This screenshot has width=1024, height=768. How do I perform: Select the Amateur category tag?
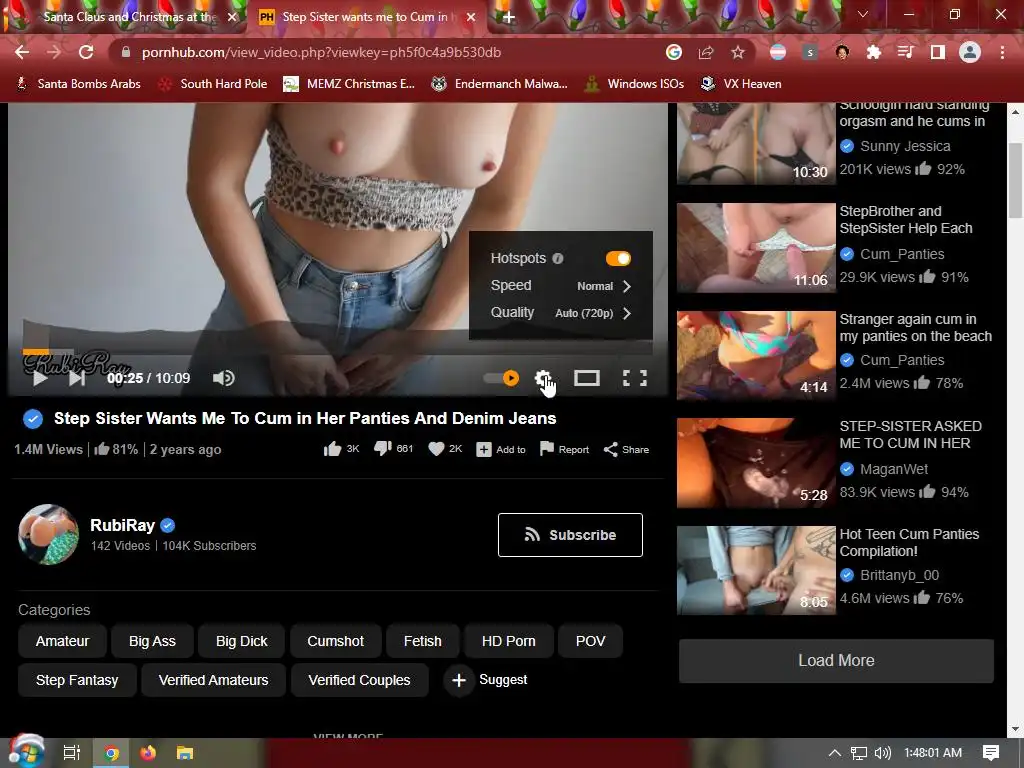62,641
